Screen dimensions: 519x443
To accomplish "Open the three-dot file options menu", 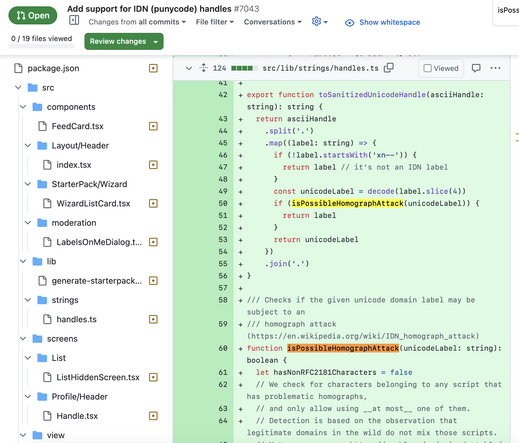I will (x=495, y=68).
